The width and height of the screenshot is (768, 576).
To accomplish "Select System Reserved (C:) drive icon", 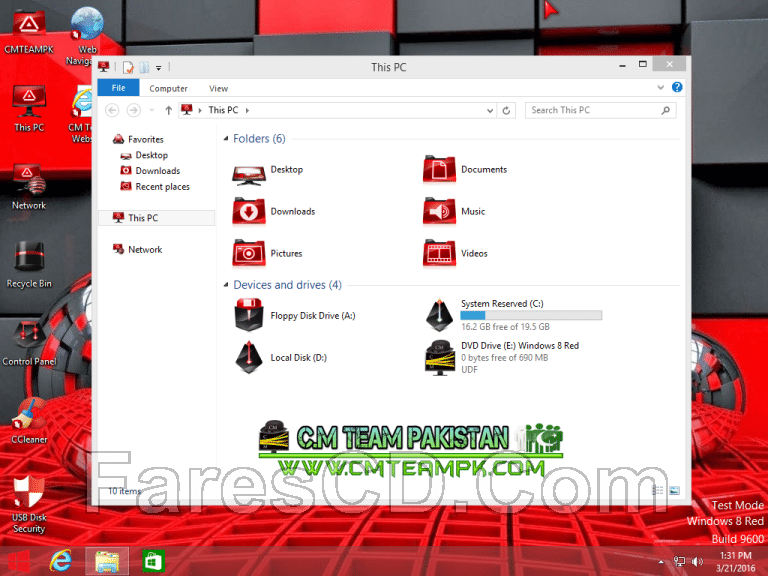I will coord(439,315).
